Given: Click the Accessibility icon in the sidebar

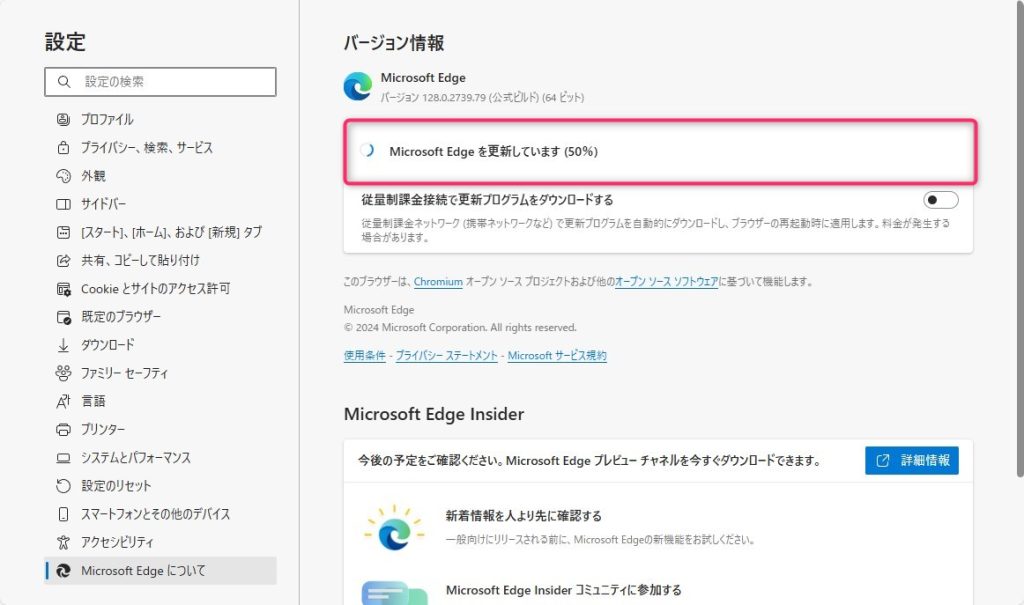Looking at the screenshot, I should [63, 542].
